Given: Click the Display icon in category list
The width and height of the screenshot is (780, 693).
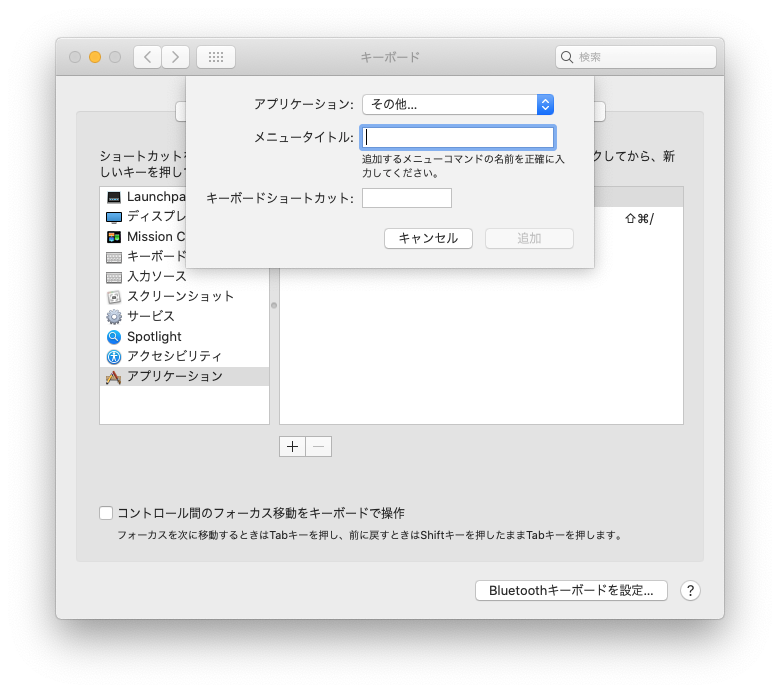Looking at the screenshot, I should coord(114,217).
